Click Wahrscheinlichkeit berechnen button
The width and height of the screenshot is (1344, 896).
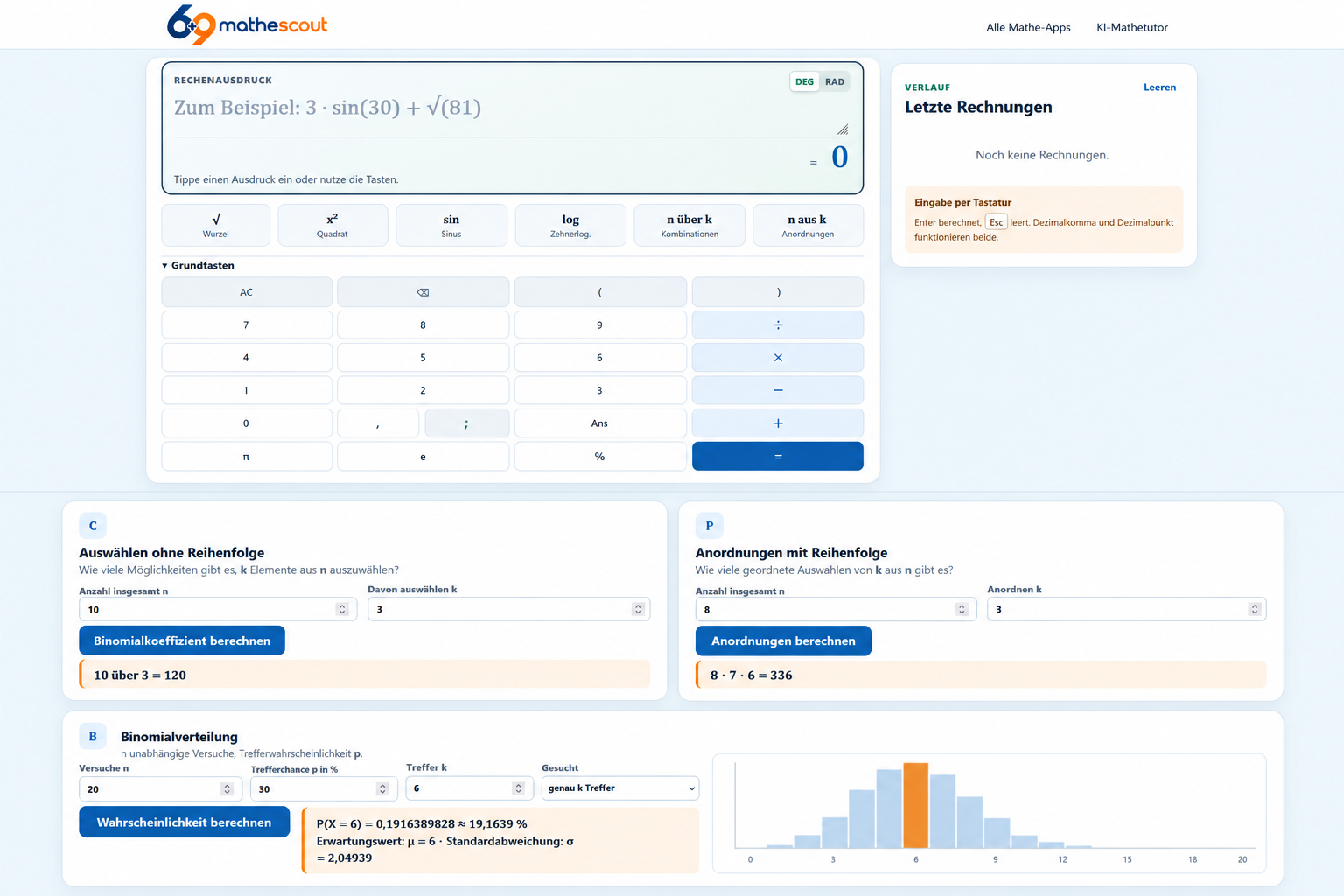click(184, 822)
